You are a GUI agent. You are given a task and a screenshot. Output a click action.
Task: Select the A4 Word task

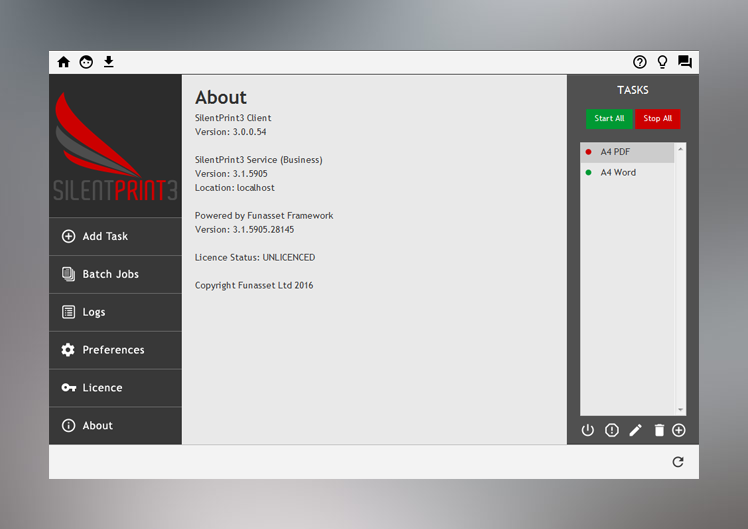627,173
